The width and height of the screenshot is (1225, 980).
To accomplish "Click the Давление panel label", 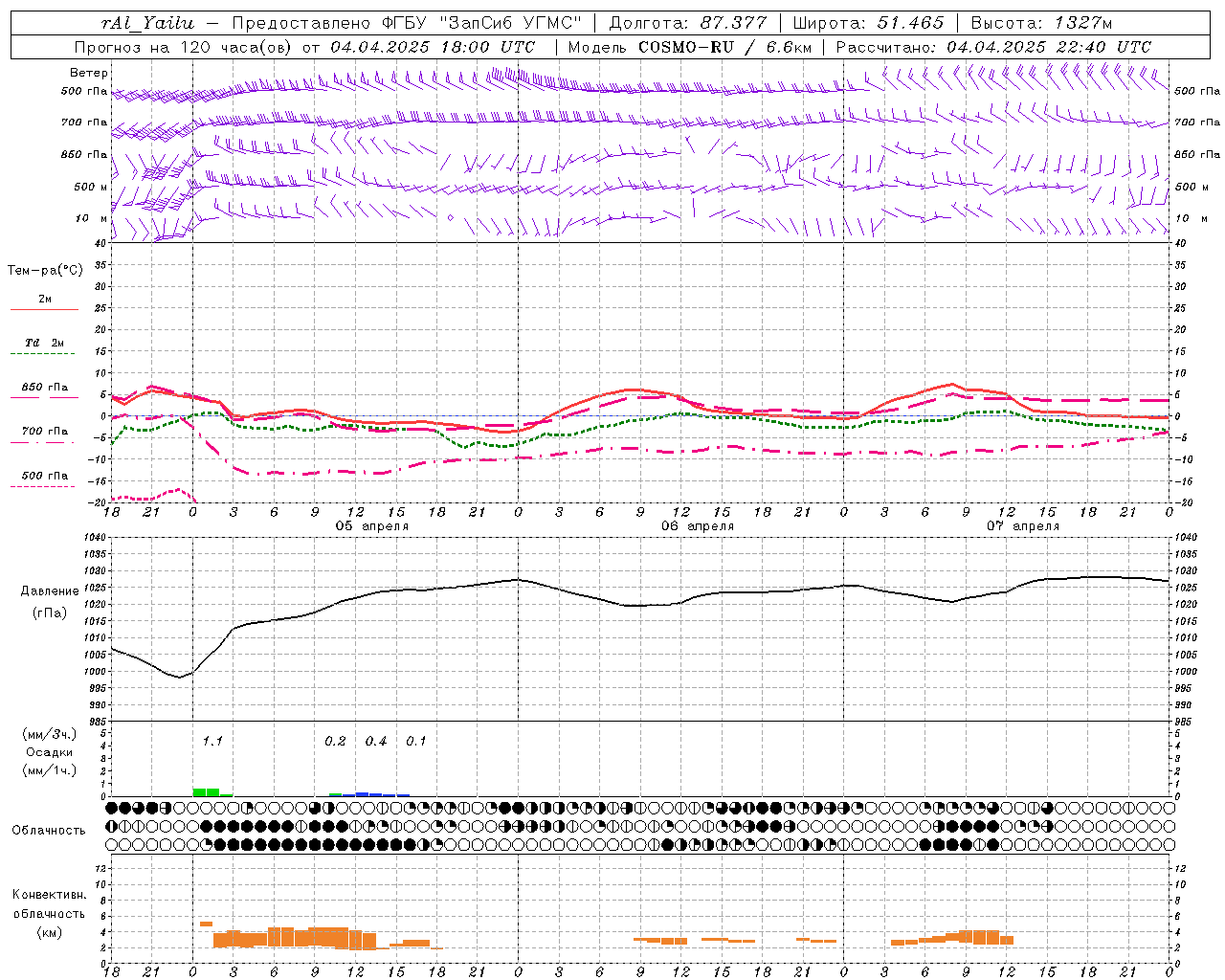I will tap(50, 591).
